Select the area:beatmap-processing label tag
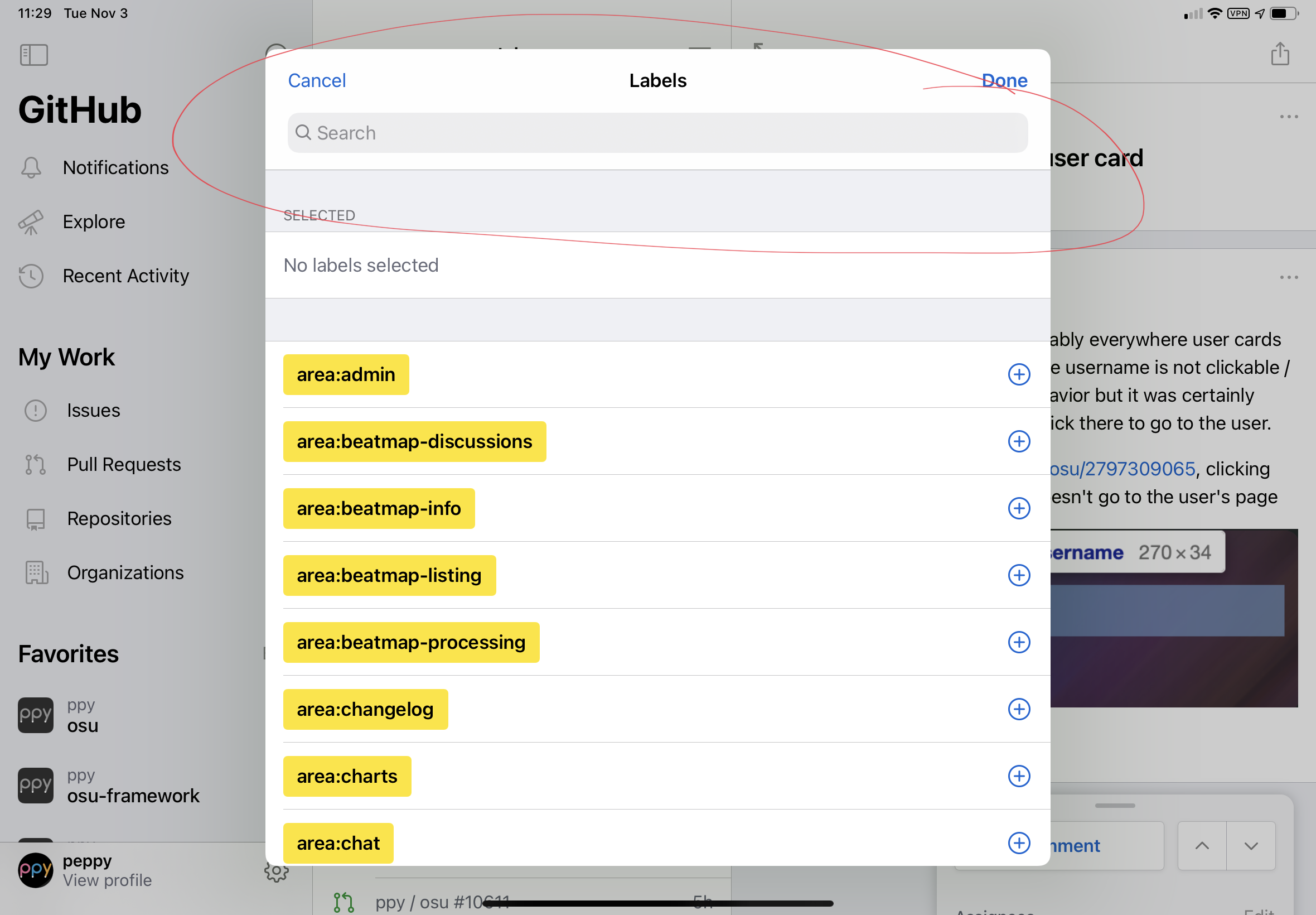Image resolution: width=1316 pixels, height=915 pixels. coord(411,642)
